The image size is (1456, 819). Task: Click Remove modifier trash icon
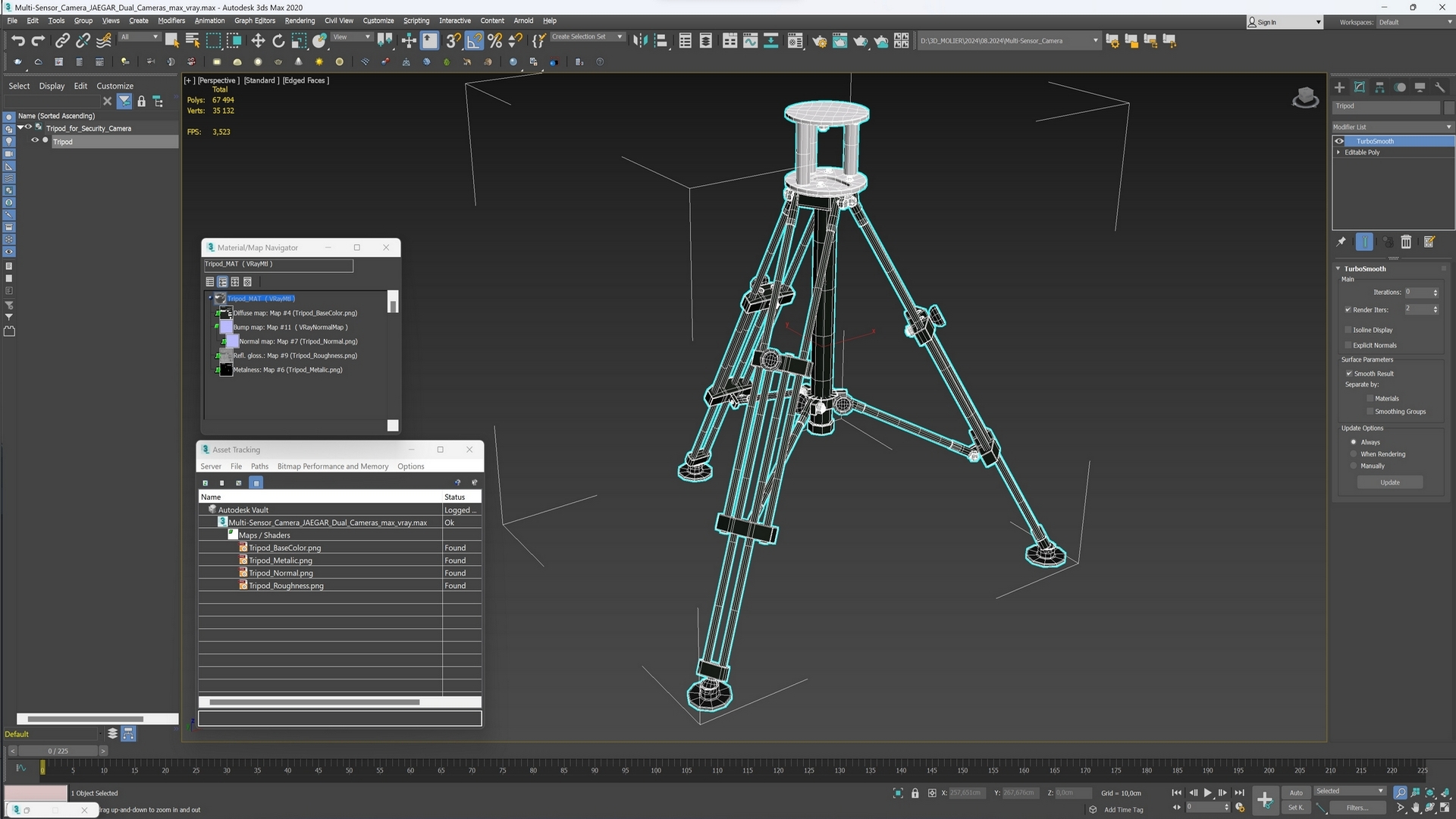[1406, 242]
